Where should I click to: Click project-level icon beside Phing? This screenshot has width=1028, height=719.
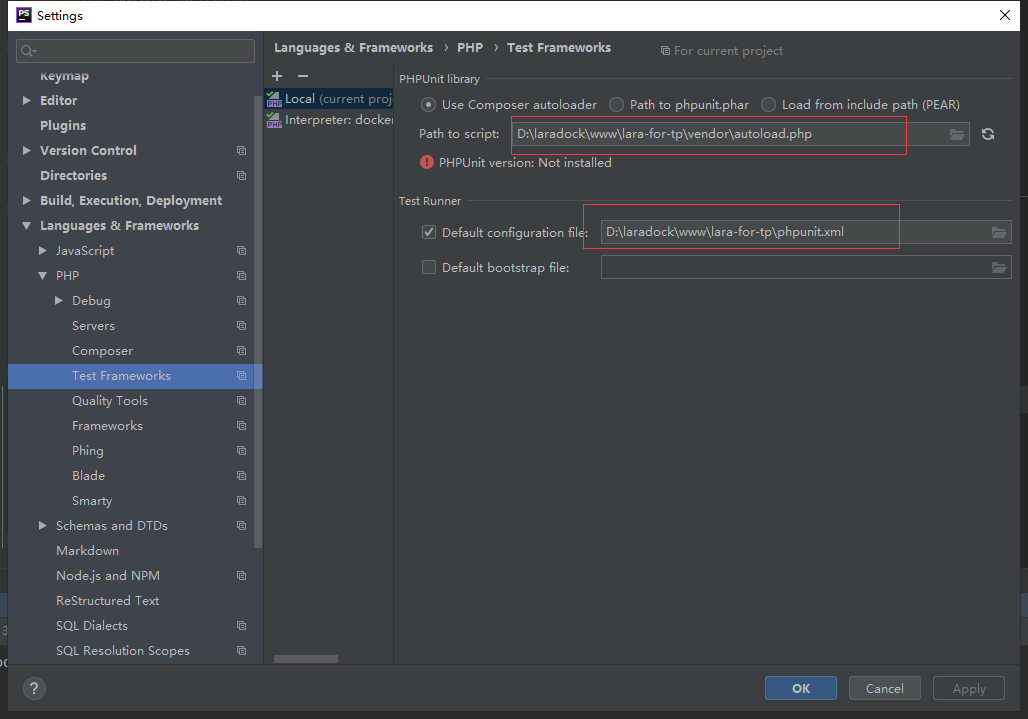[241, 451]
